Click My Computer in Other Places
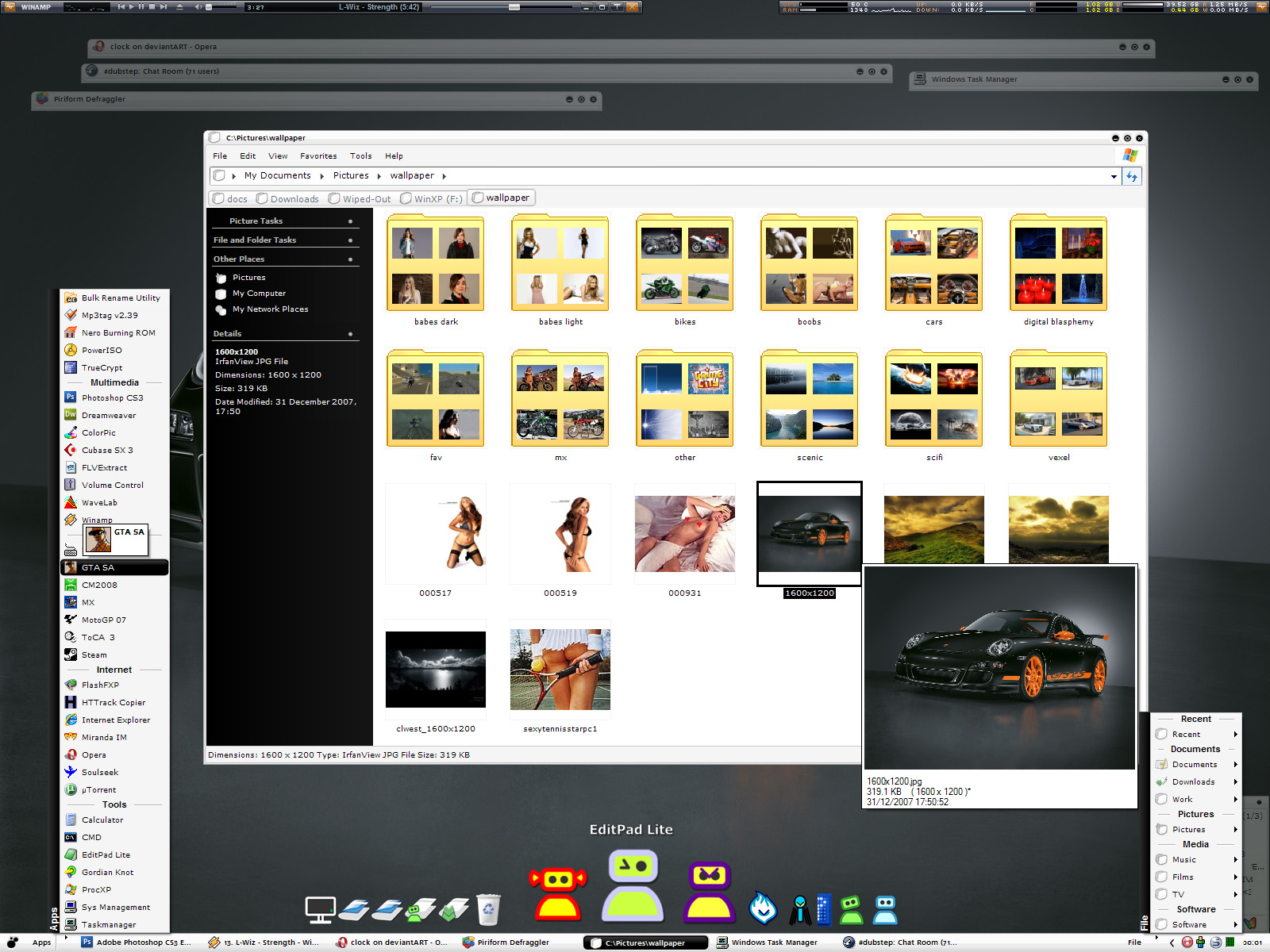Screen dimensions: 1270x952 click(259, 294)
